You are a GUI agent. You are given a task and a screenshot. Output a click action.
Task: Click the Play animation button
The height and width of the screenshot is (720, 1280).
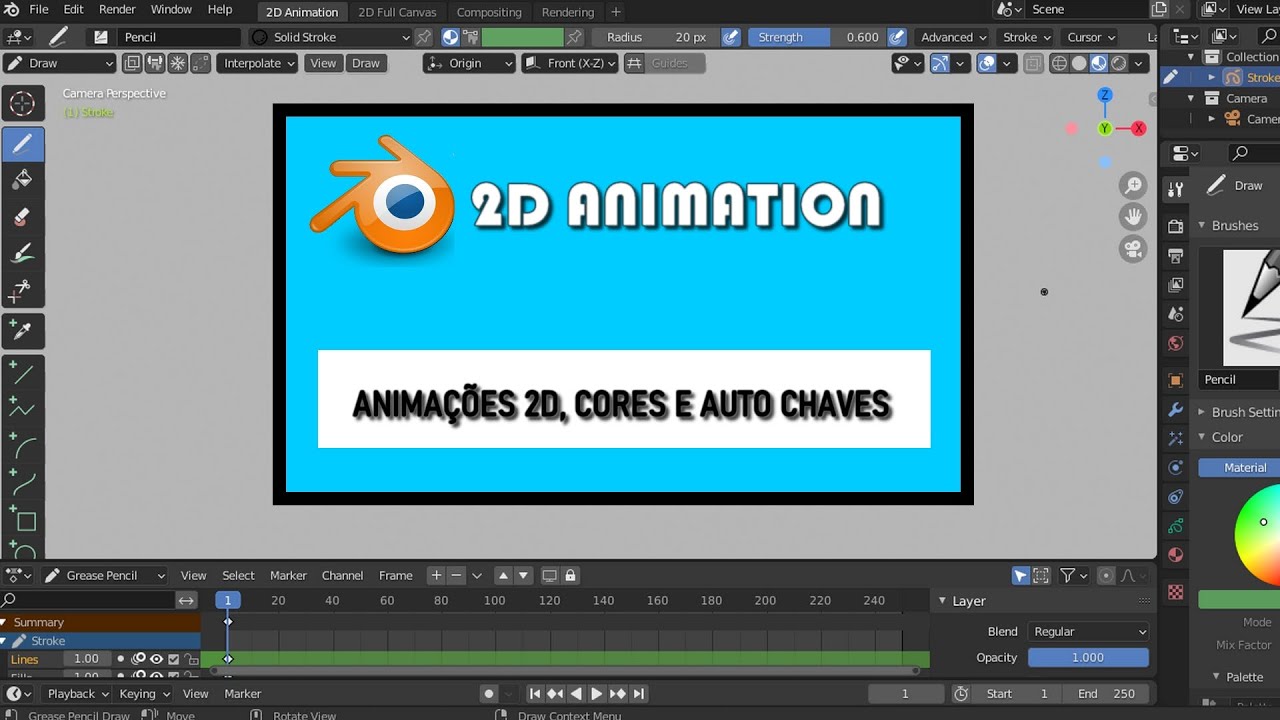(597, 694)
